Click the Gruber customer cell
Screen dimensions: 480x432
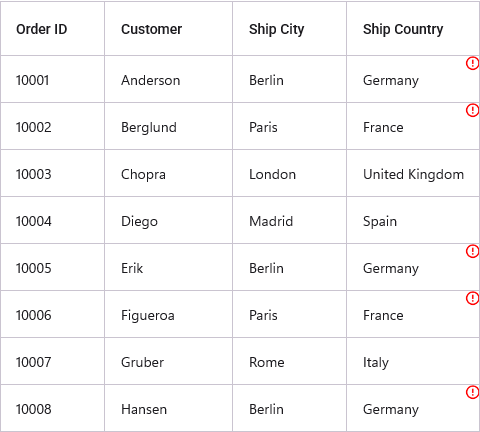tap(168, 361)
